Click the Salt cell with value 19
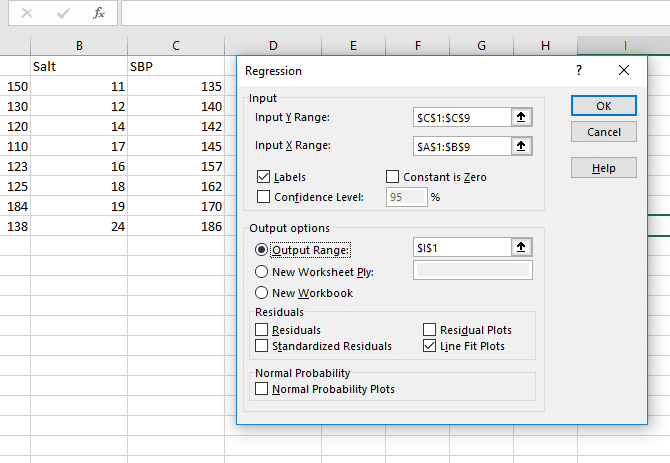 79,206
